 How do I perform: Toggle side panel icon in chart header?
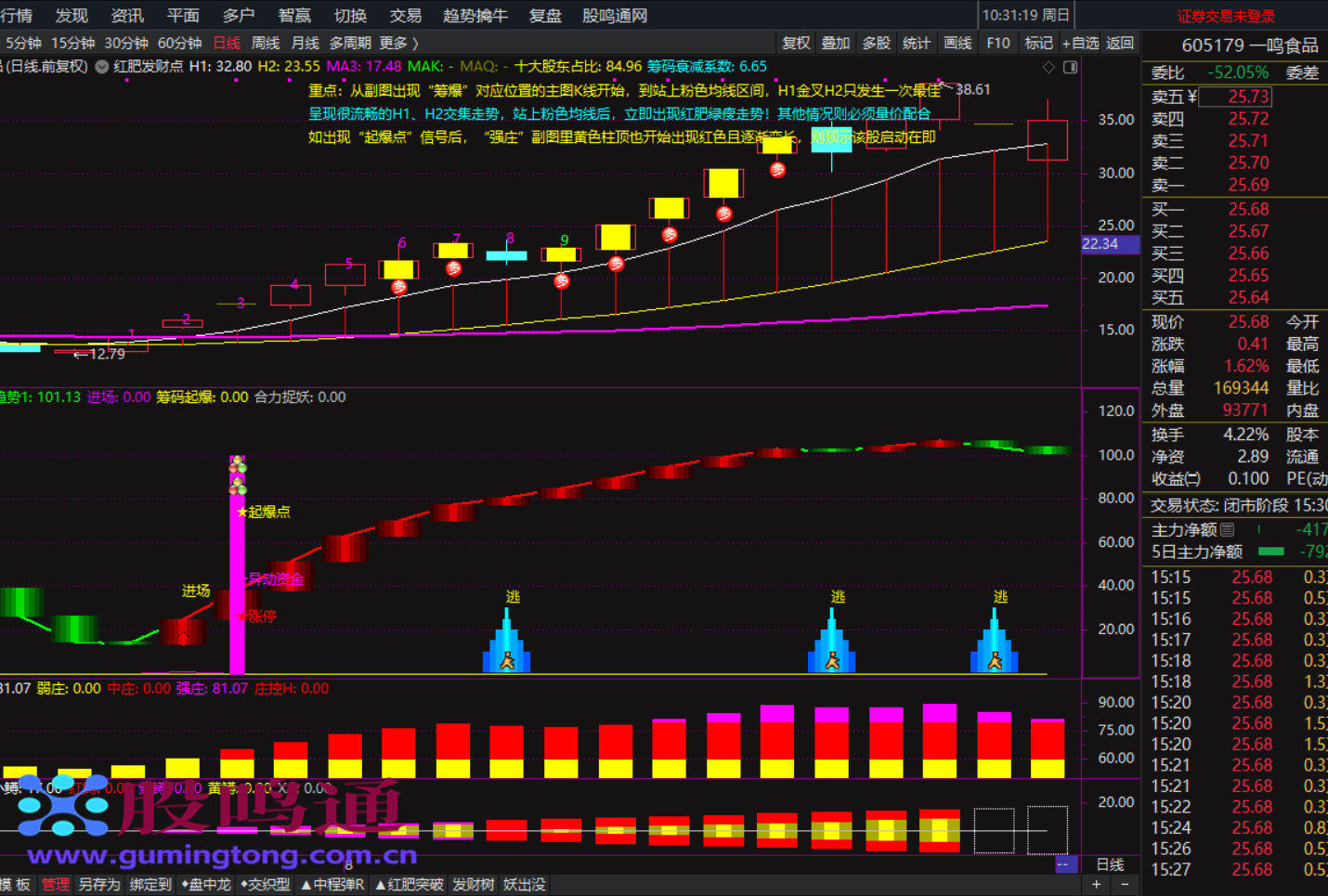coord(1070,67)
